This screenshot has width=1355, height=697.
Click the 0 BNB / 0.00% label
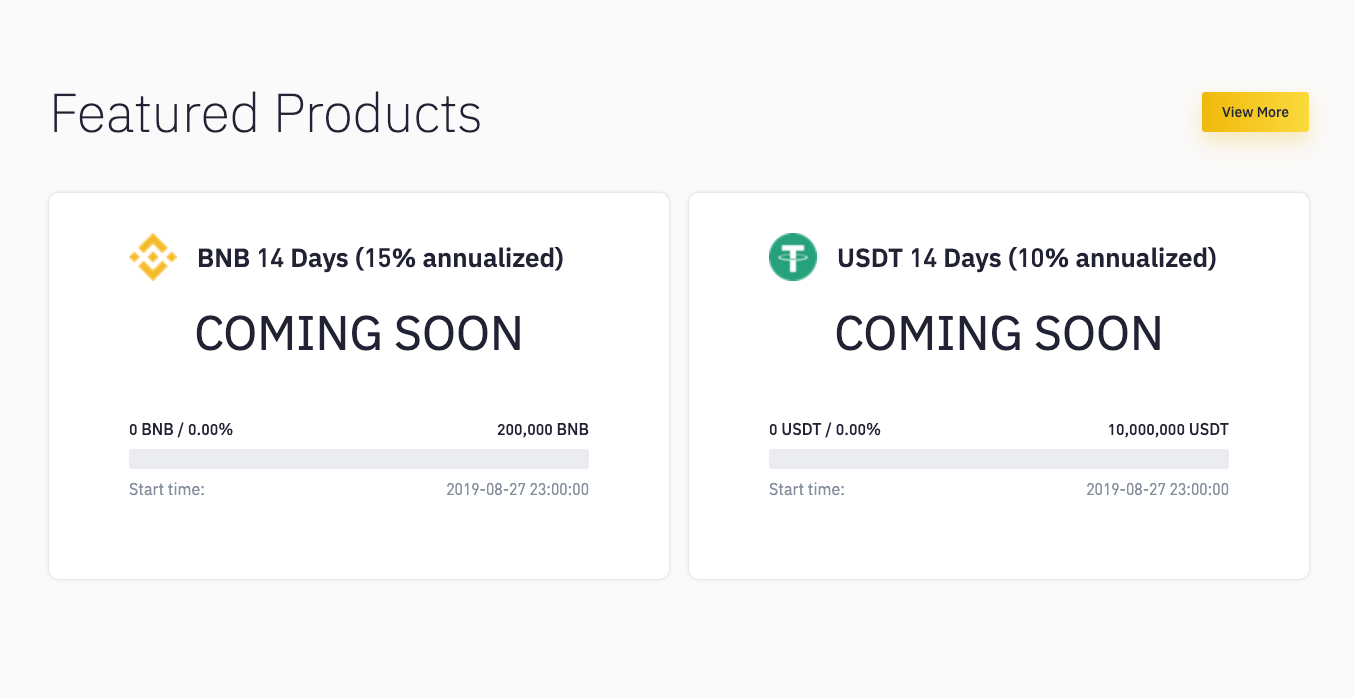tap(181, 430)
